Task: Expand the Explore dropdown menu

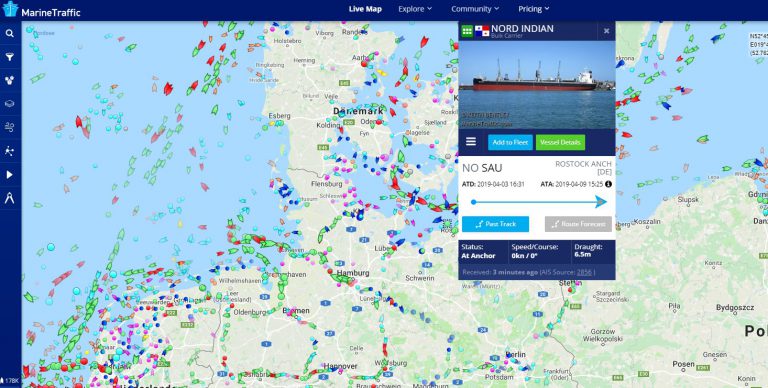Action: point(415,9)
